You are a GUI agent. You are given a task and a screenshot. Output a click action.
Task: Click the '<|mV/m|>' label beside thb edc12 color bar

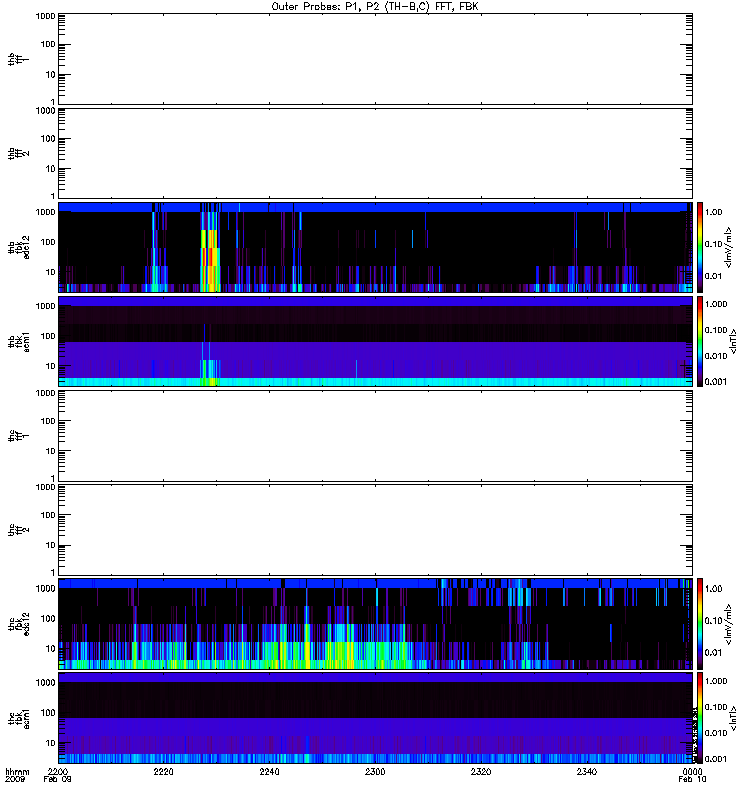tap(729, 247)
